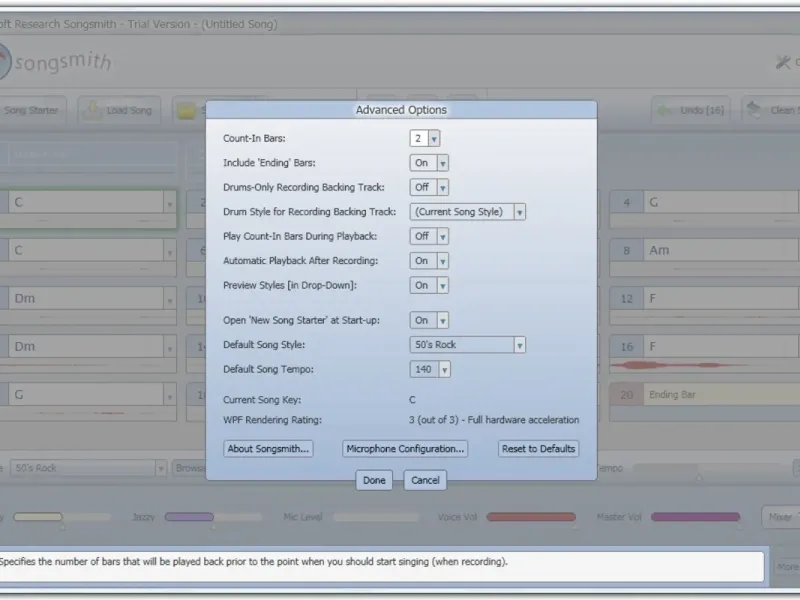
Task: Confirm settings with the Done button
Action: click(x=374, y=480)
